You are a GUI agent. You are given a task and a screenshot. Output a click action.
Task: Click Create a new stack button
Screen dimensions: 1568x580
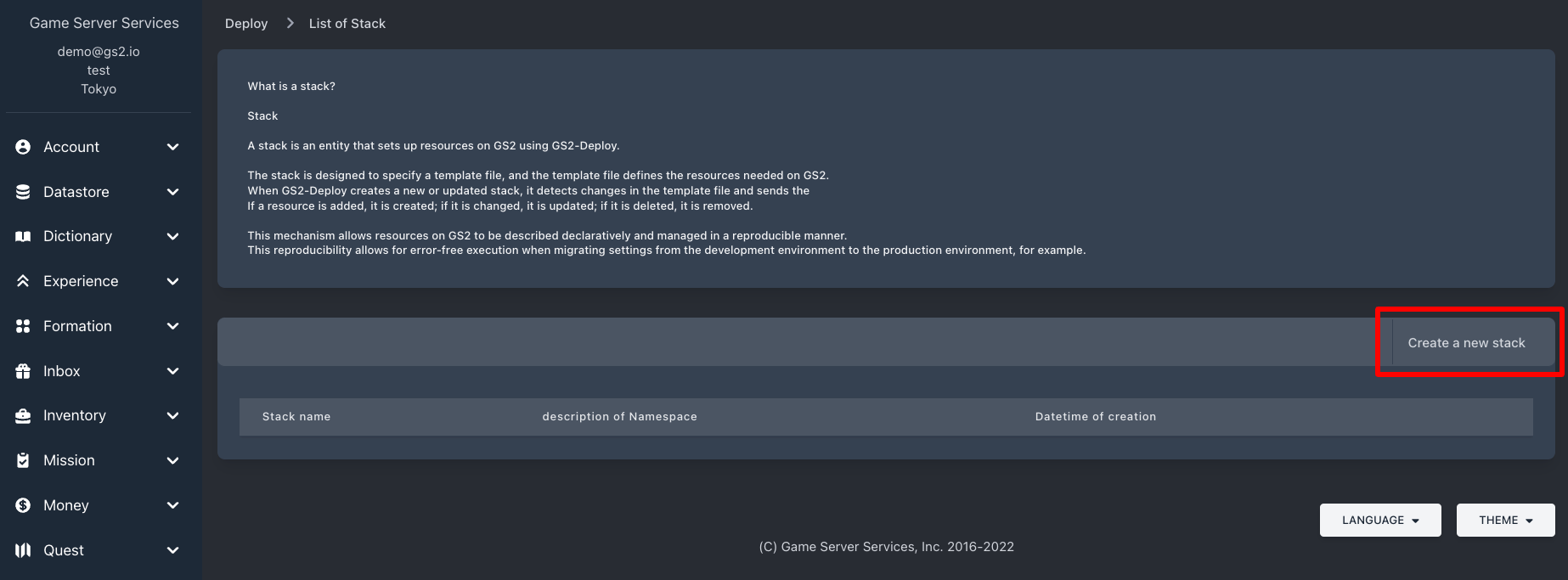1466,343
